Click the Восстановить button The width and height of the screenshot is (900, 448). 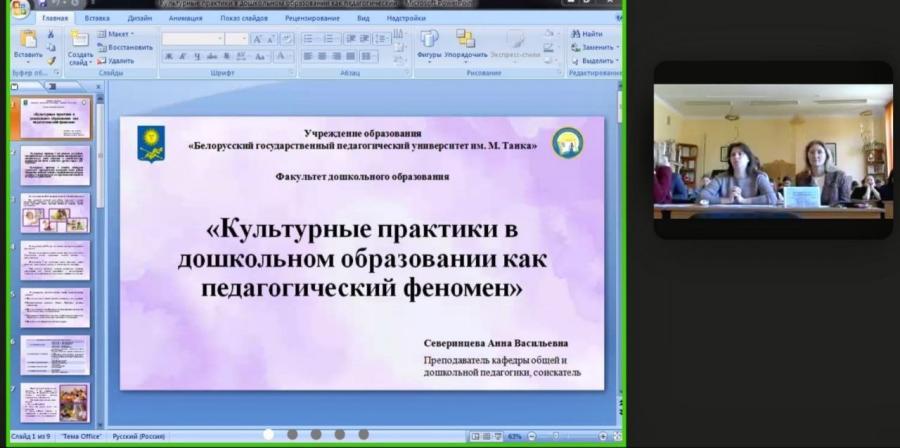(x=125, y=48)
